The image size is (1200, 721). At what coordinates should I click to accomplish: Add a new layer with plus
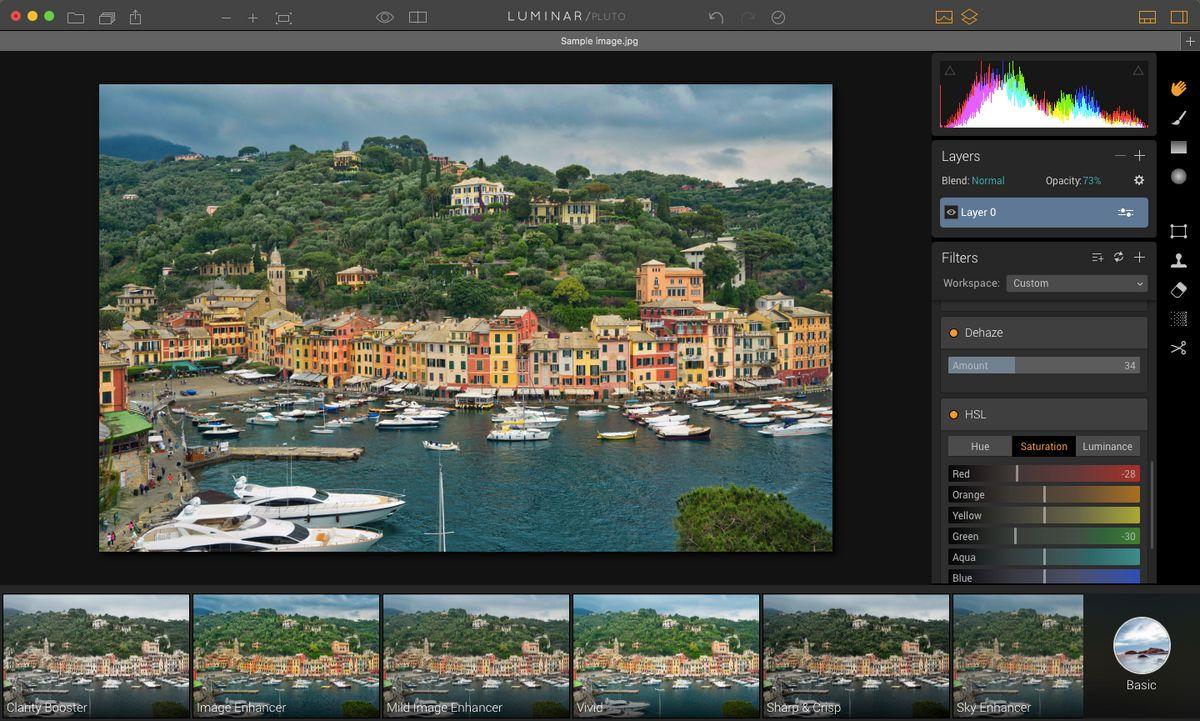click(x=1139, y=156)
